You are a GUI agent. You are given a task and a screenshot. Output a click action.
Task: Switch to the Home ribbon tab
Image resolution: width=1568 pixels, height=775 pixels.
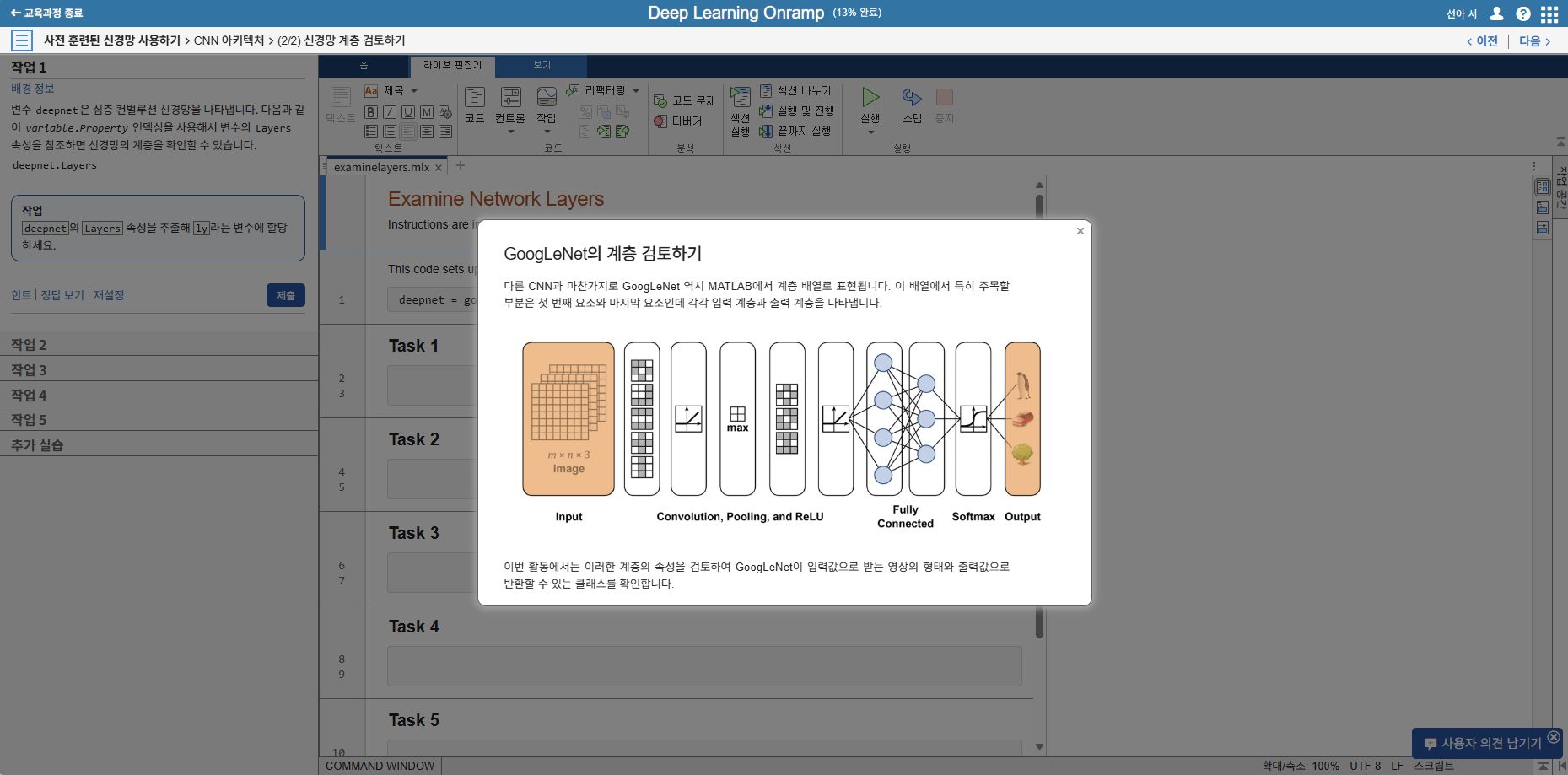[x=364, y=65]
